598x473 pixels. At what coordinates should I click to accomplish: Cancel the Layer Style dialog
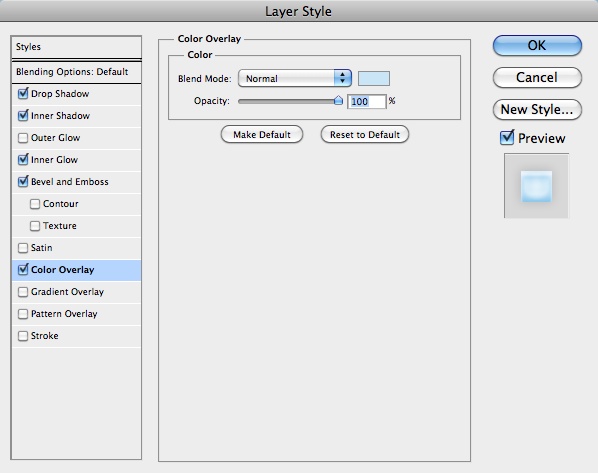(537, 77)
